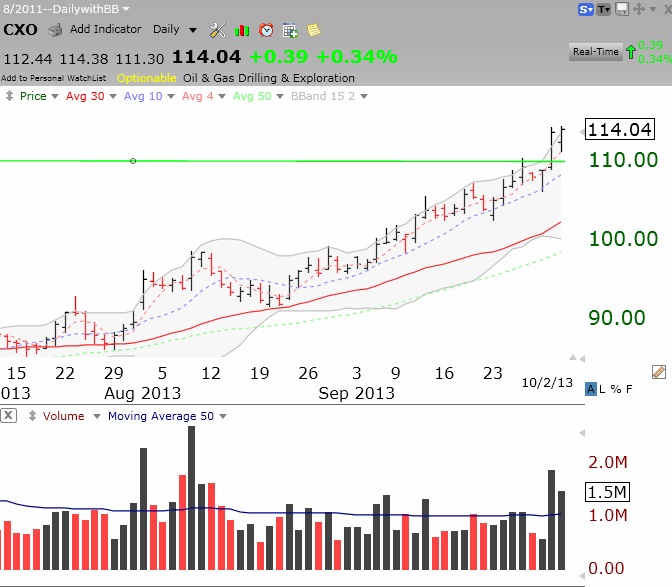Set an alert with the alarm clock icon
The height and width of the screenshot is (587, 672).
click(x=266, y=30)
